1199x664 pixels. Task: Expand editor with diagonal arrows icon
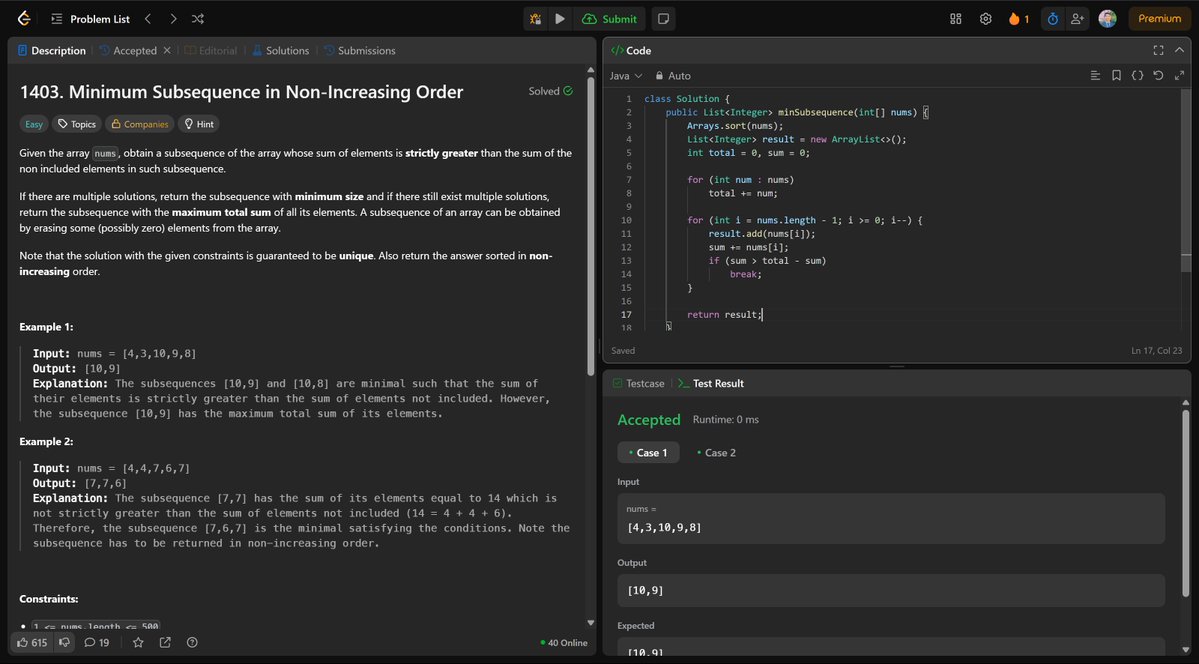pos(1179,75)
